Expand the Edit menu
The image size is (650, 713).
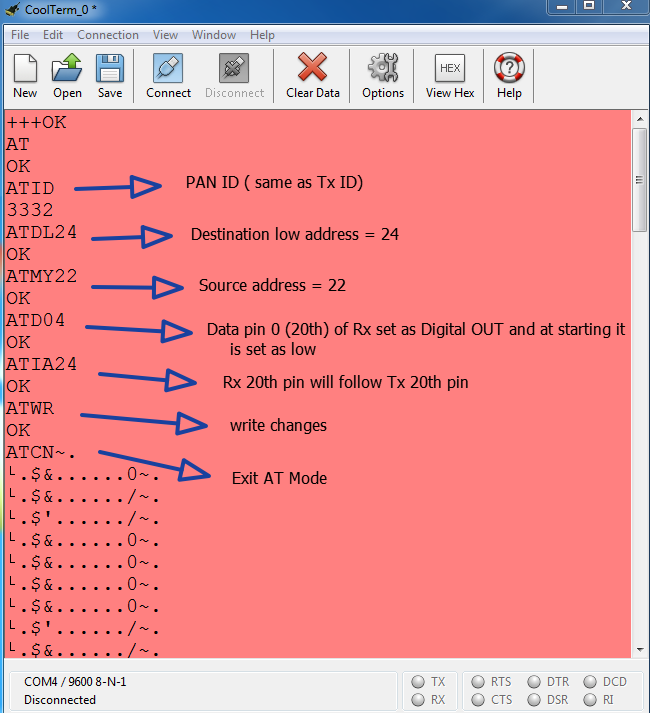click(53, 35)
